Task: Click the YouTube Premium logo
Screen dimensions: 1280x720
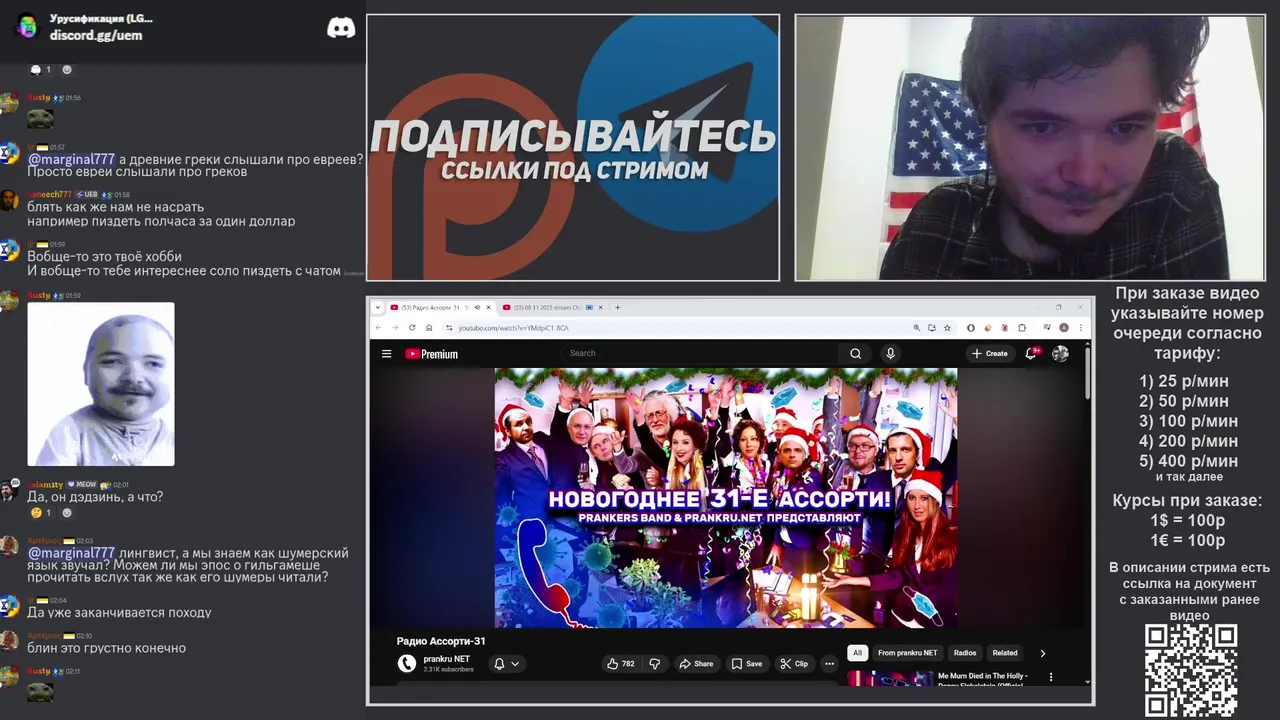Action: click(x=431, y=354)
